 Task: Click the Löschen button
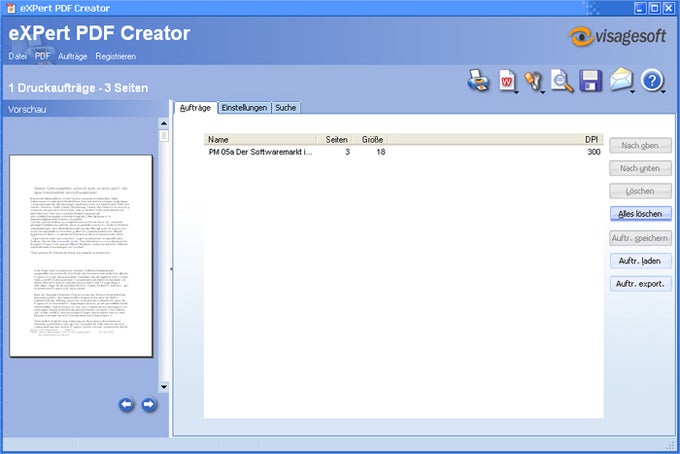640,191
